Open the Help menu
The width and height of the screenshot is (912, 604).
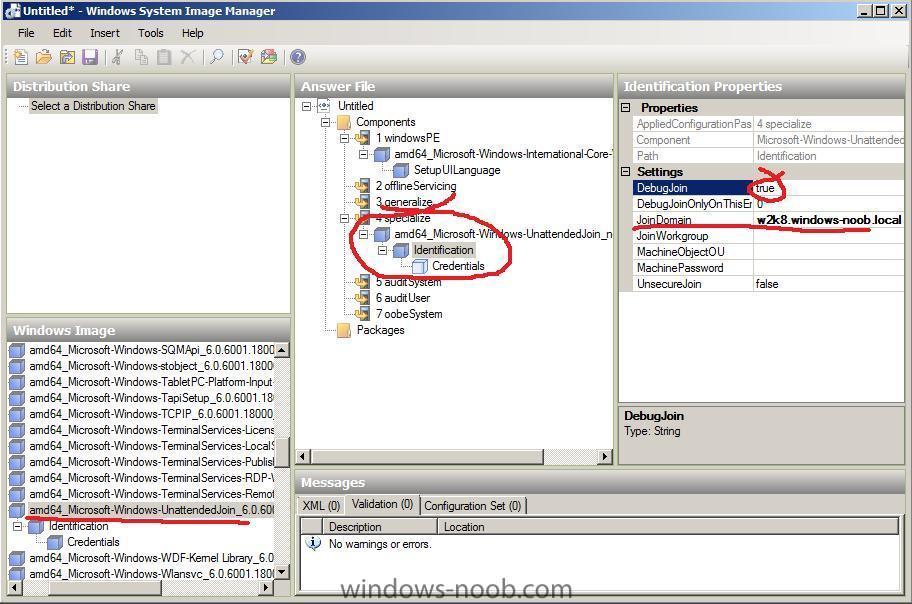point(193,33)
